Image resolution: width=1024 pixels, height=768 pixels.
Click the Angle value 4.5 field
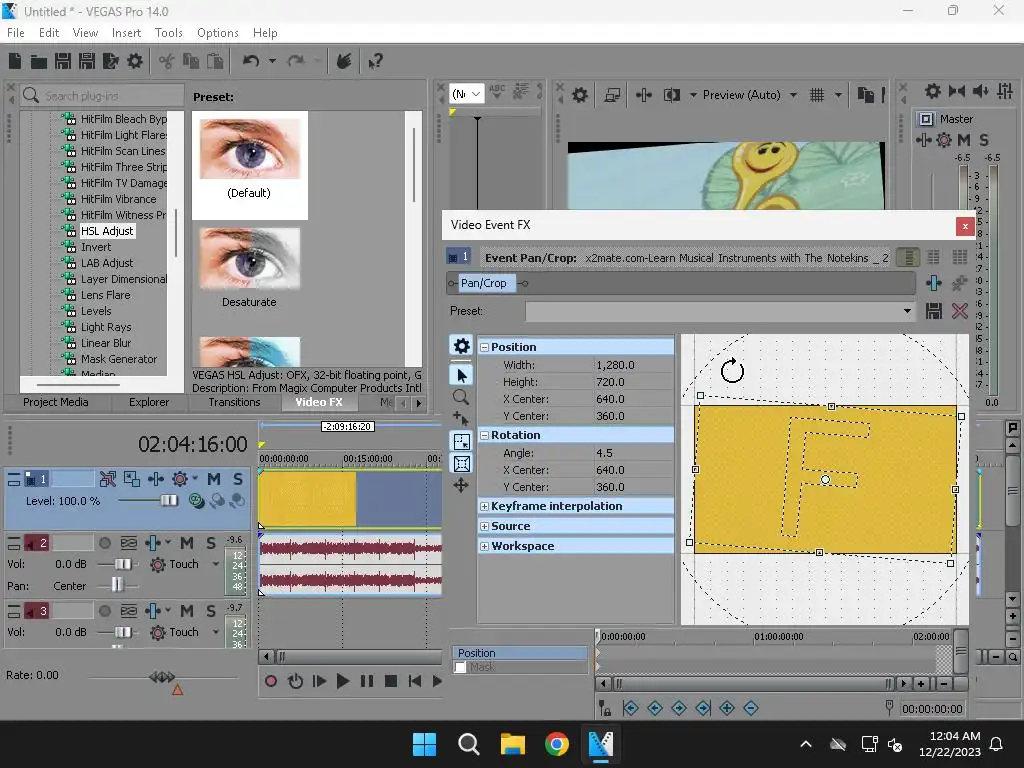point(632,453)
